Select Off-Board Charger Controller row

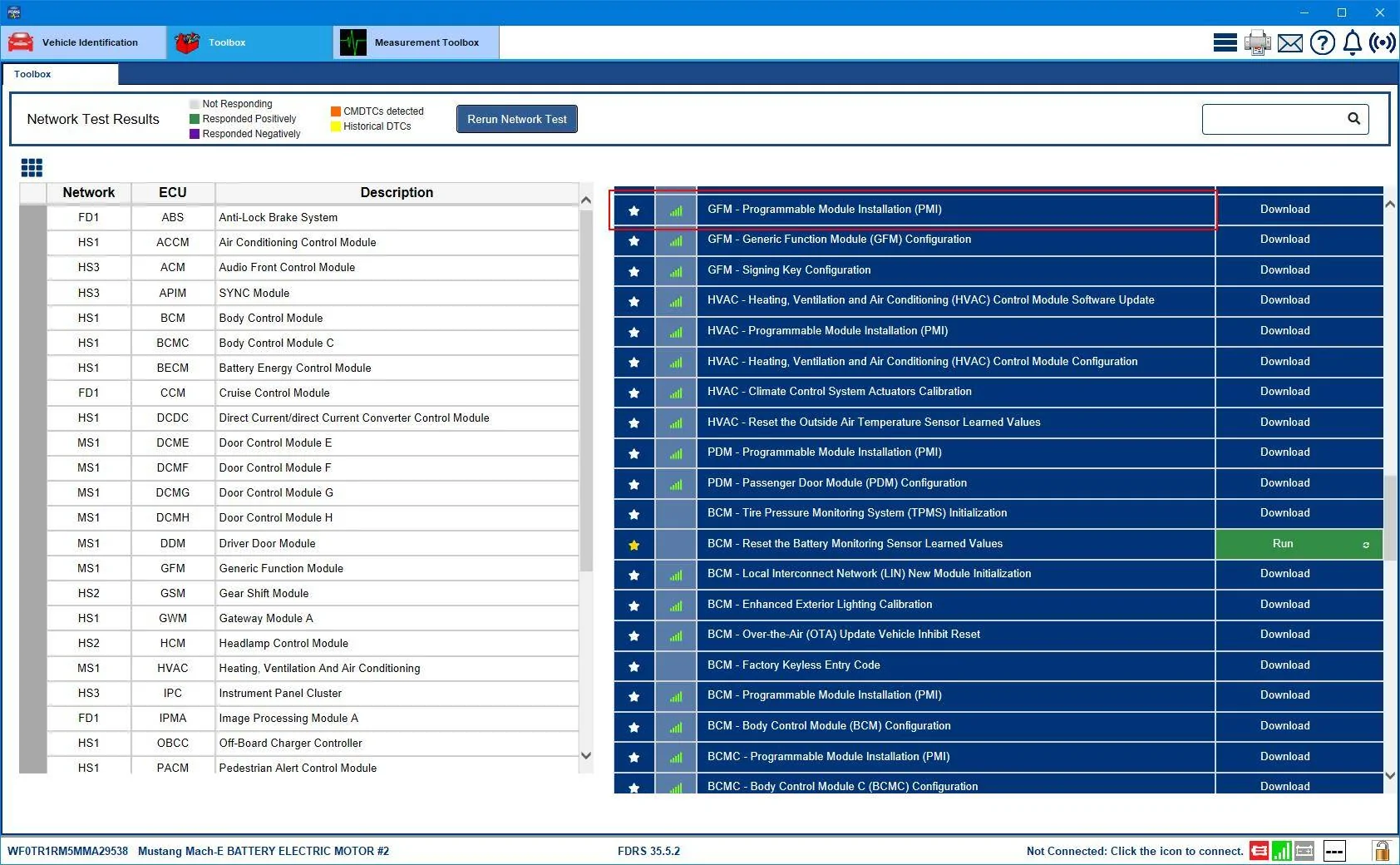click(313, 743)
